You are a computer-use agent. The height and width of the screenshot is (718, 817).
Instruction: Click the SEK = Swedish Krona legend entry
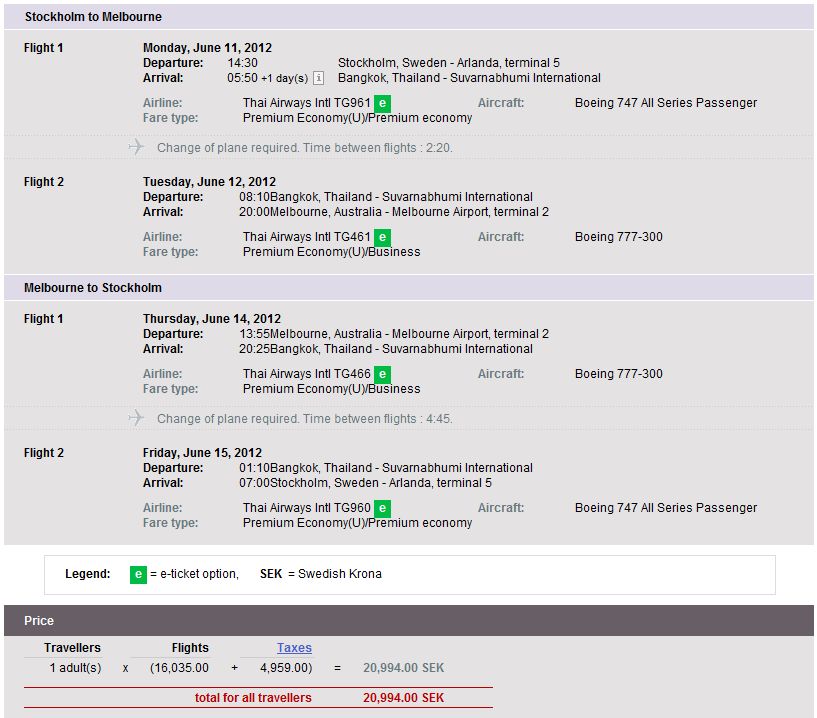point(320,574)
